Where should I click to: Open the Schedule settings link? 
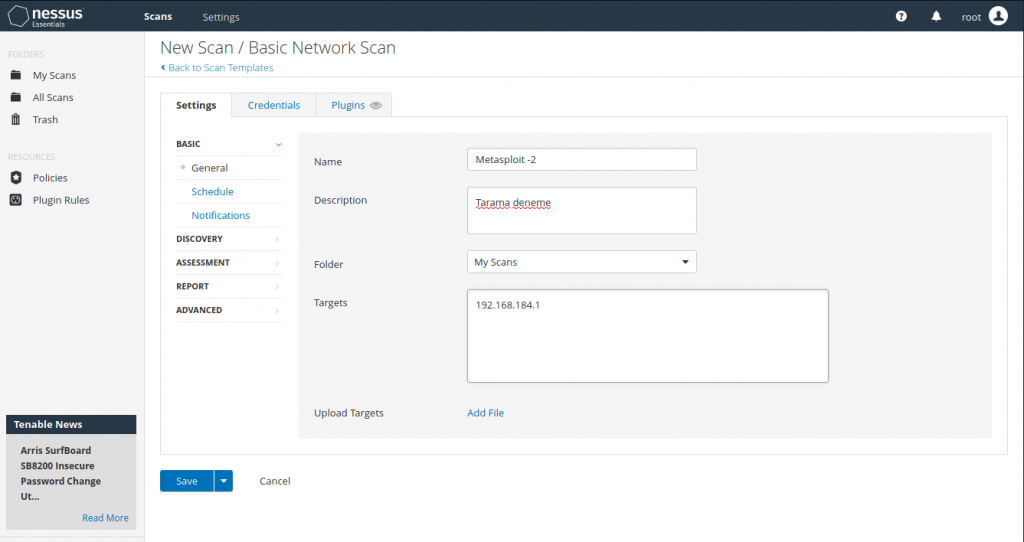[x=212, y=191]
